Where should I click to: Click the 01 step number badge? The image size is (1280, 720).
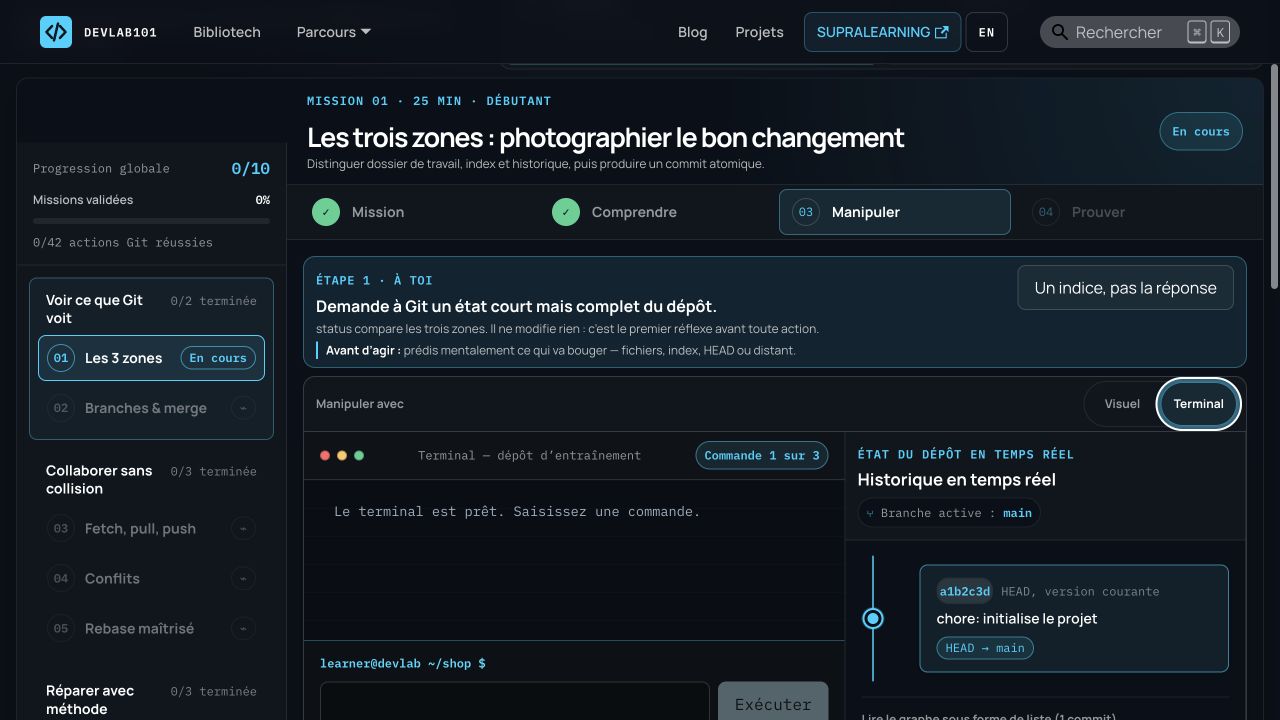click(x=61, y=358)
